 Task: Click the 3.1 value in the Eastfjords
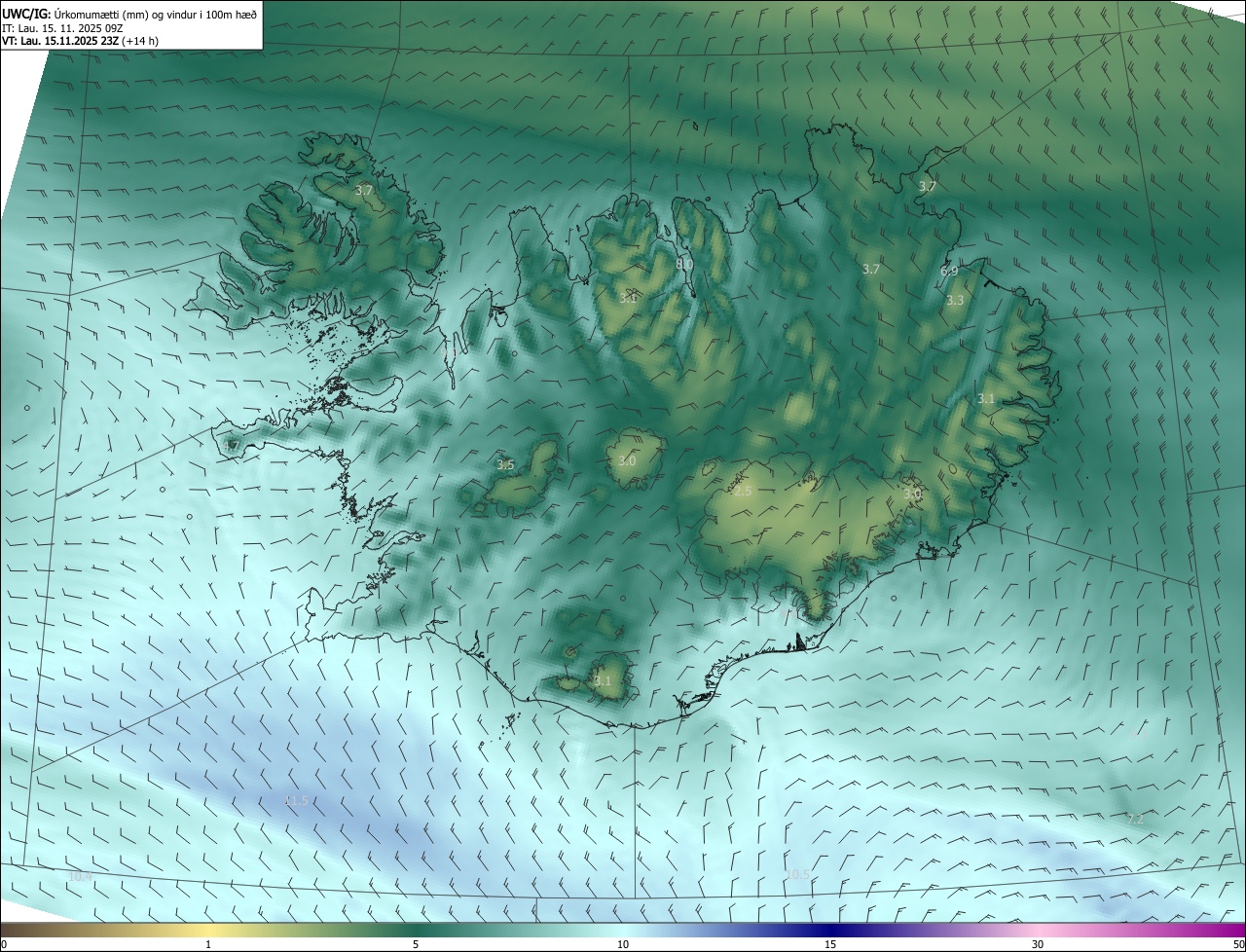[986, 399]
